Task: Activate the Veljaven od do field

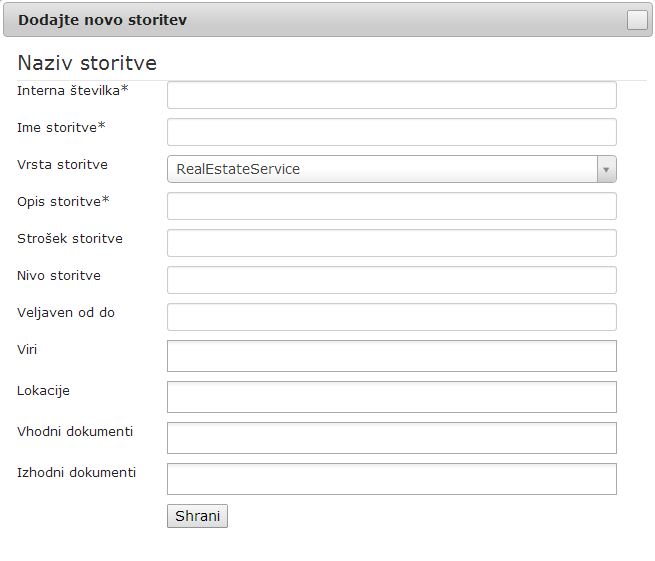Action: 391,317
